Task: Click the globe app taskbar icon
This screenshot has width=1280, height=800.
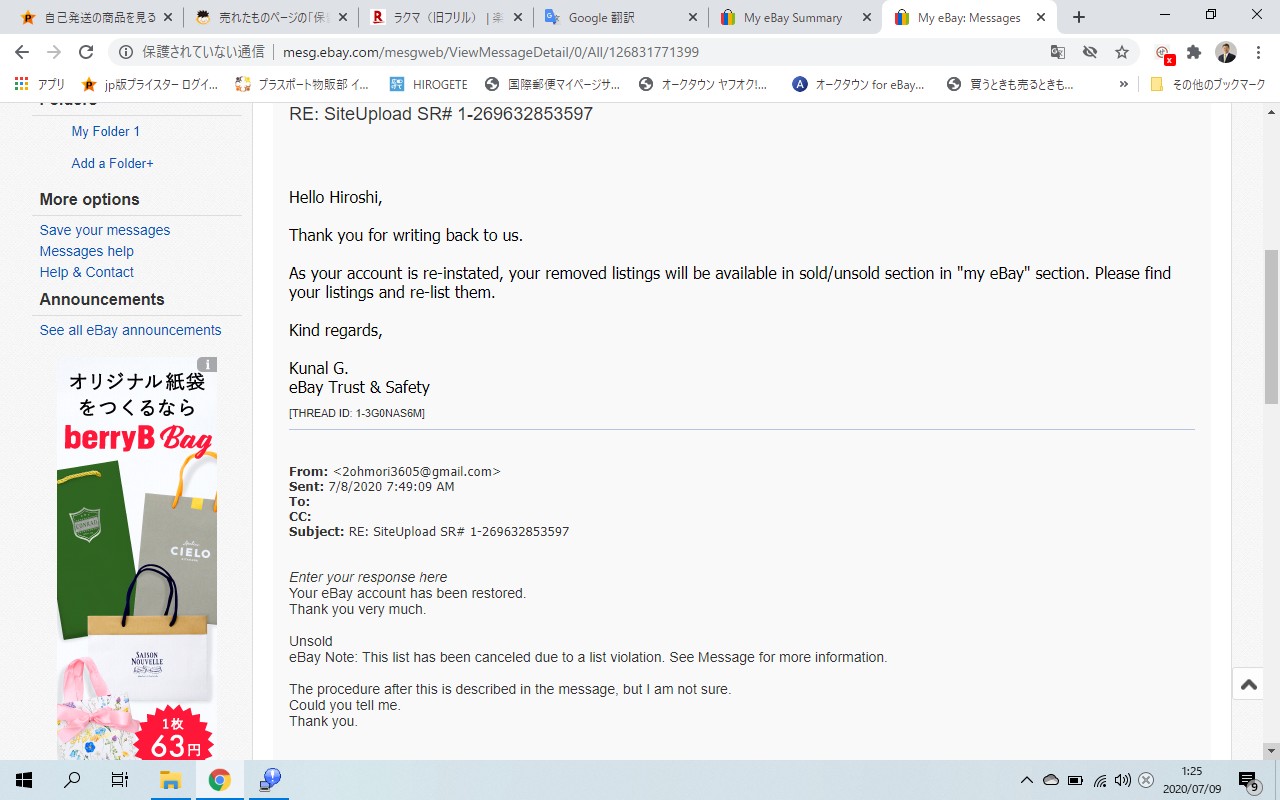Action: click(x=270, y=780)
